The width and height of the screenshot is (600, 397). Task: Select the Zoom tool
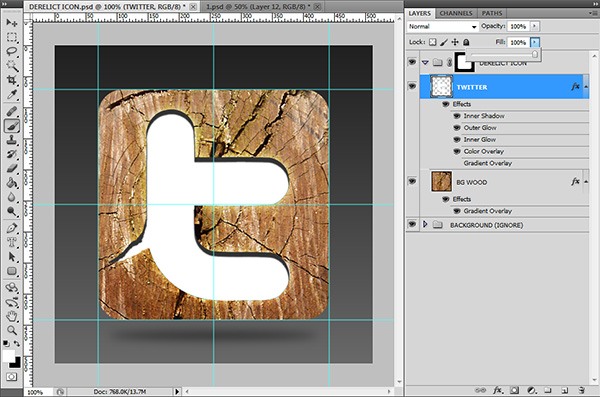coord(11,330)
